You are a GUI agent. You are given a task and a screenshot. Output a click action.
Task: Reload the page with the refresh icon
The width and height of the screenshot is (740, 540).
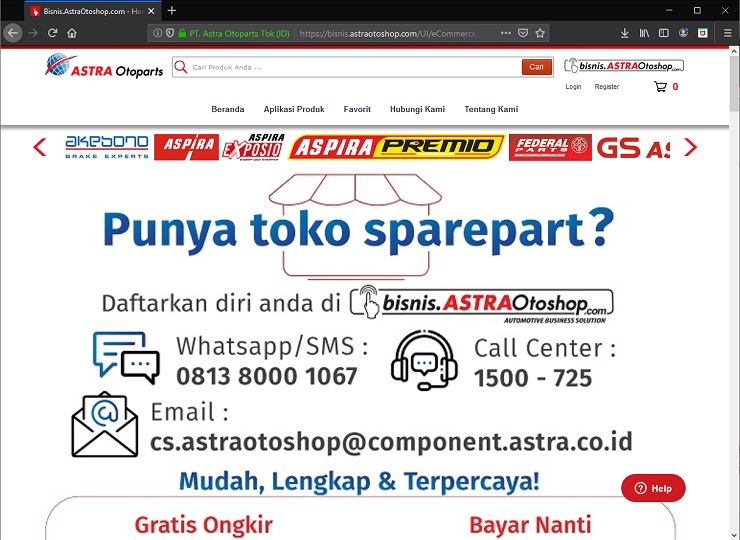click(52, 33)
